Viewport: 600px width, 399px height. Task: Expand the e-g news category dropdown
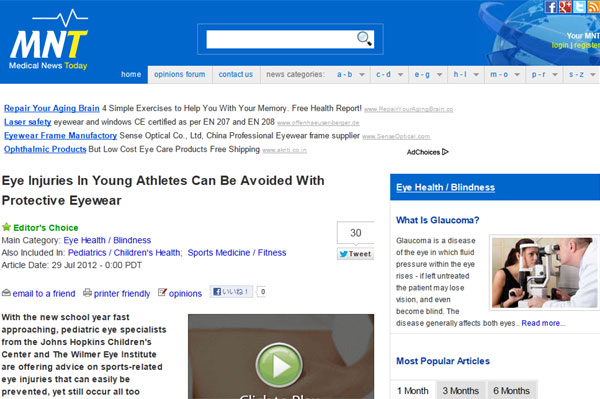pos(428,75)
